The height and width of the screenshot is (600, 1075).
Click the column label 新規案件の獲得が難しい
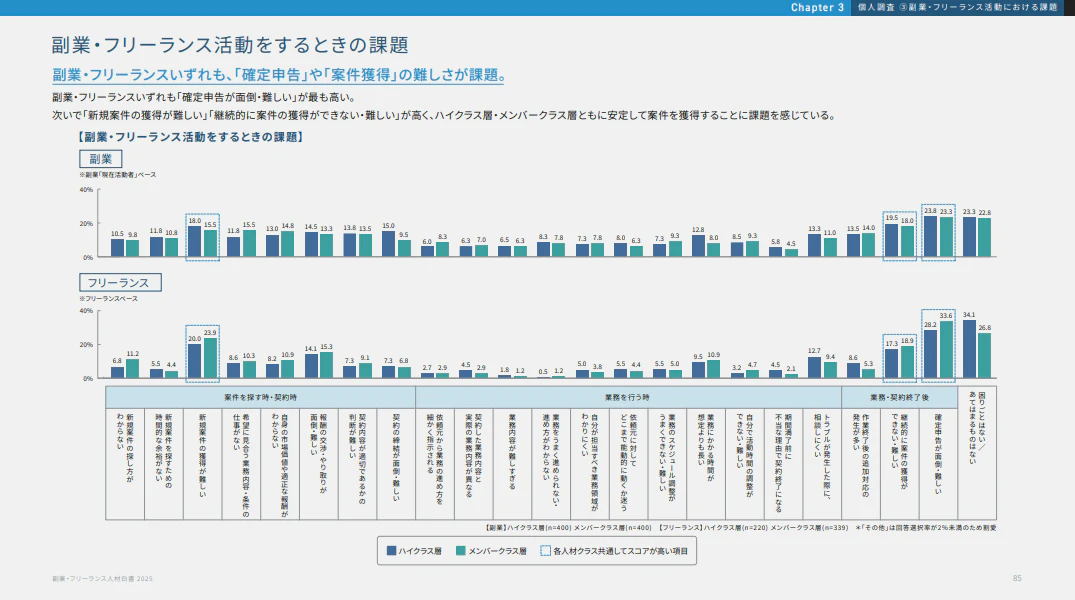click(202, 455)
